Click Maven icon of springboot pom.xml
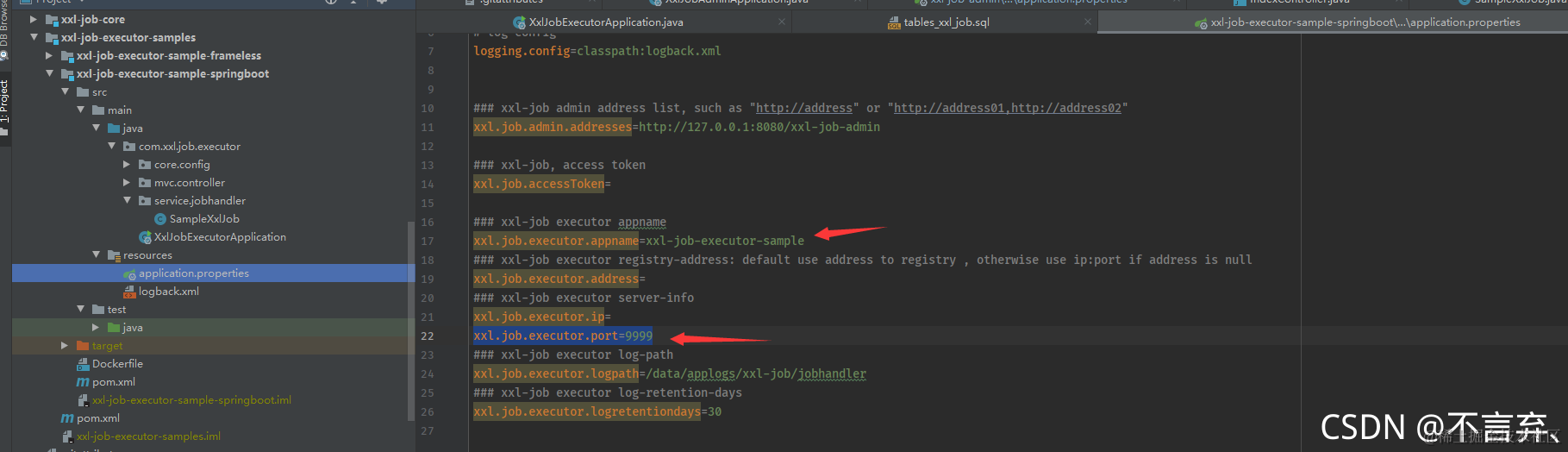Image resolution: width=1568 pixels, height=452 pixels. point(83,382)
